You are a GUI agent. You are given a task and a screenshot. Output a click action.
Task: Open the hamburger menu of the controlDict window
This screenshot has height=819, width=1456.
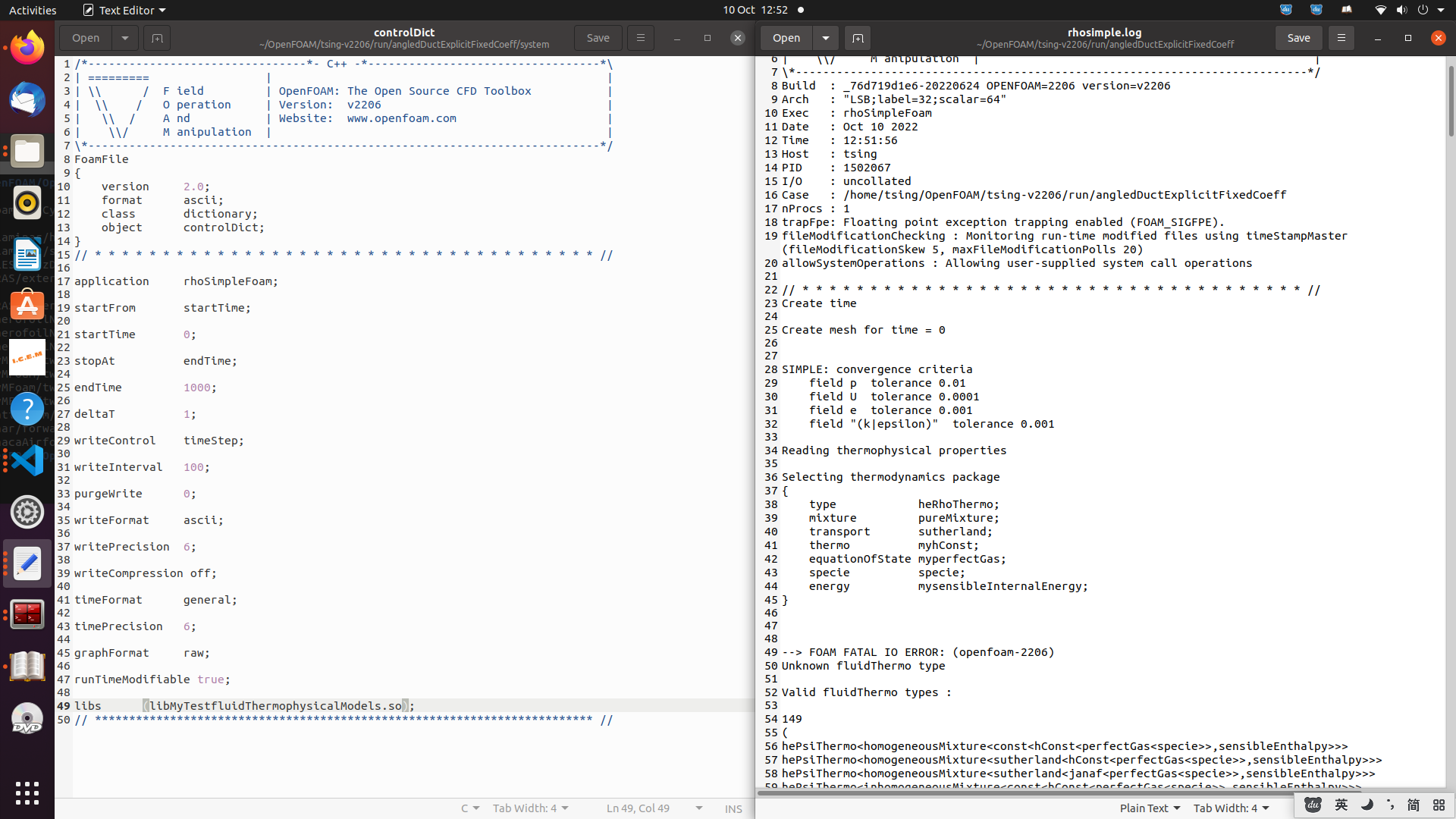tap(640, 38)
